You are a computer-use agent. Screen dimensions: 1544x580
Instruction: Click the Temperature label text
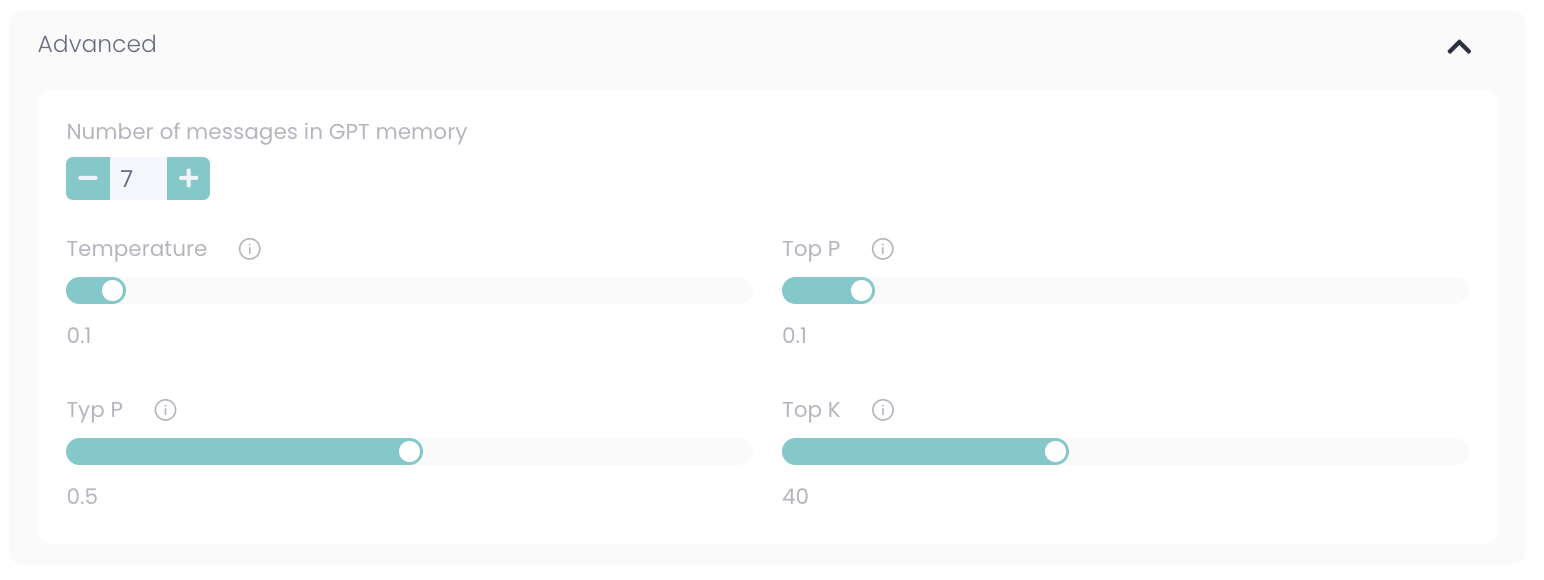[x=137, y=249]
